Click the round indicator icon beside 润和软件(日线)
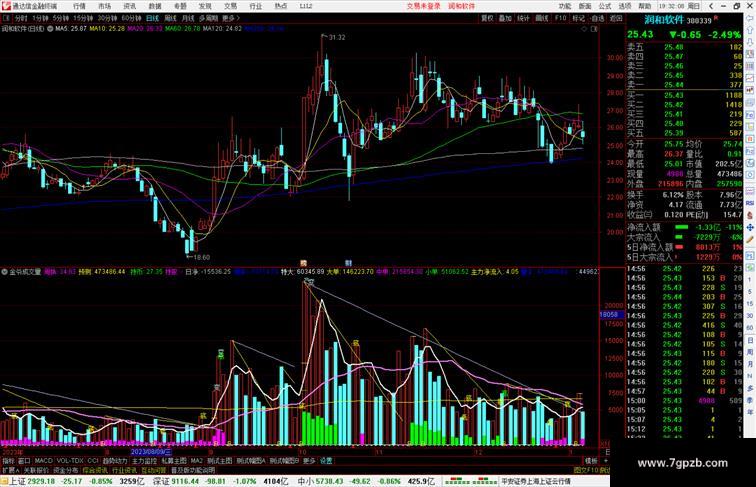This screenshot has height=487, width=756. click(50, 29)
